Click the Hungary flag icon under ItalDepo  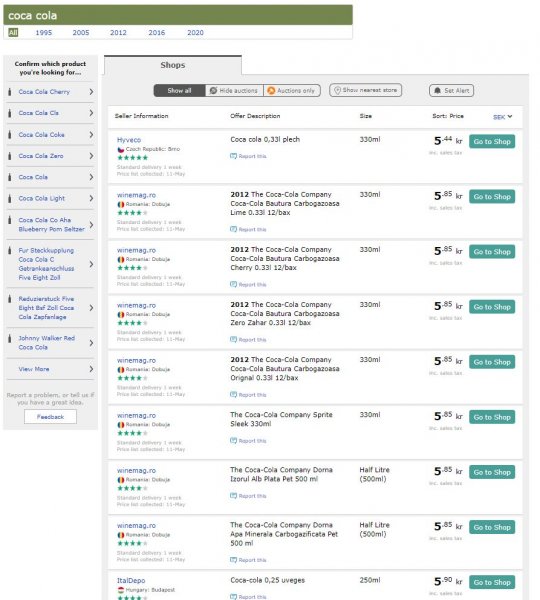pos(121,590)
